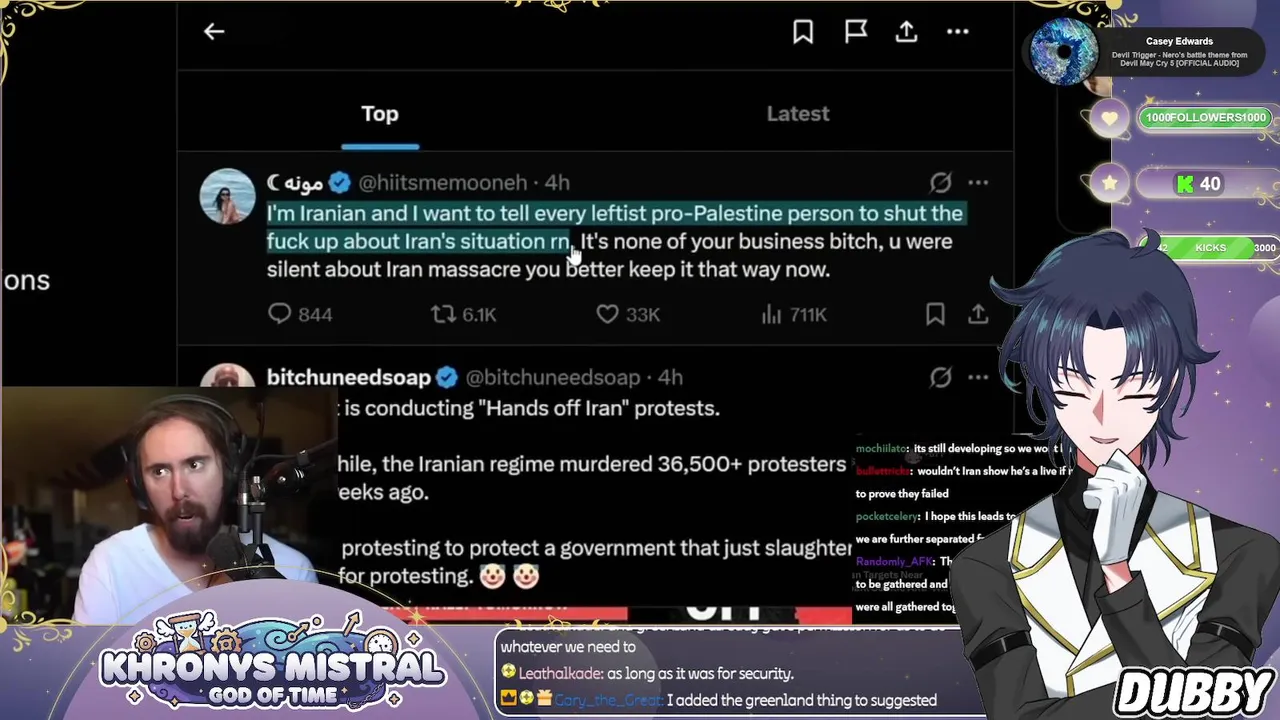
Task: Open the @hiitsmemooneh profile handle
Action: [x=442, y=182]
